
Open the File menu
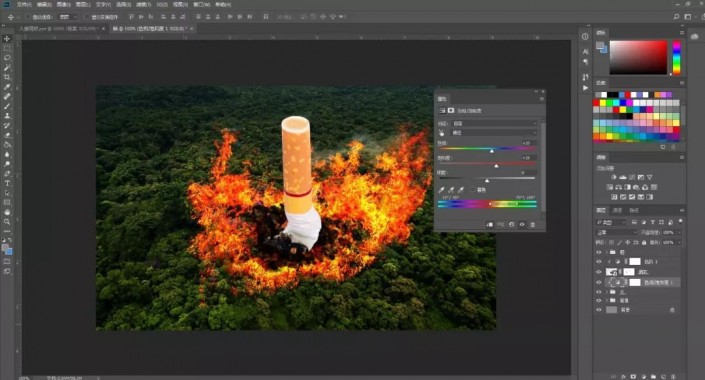[24, 4]
